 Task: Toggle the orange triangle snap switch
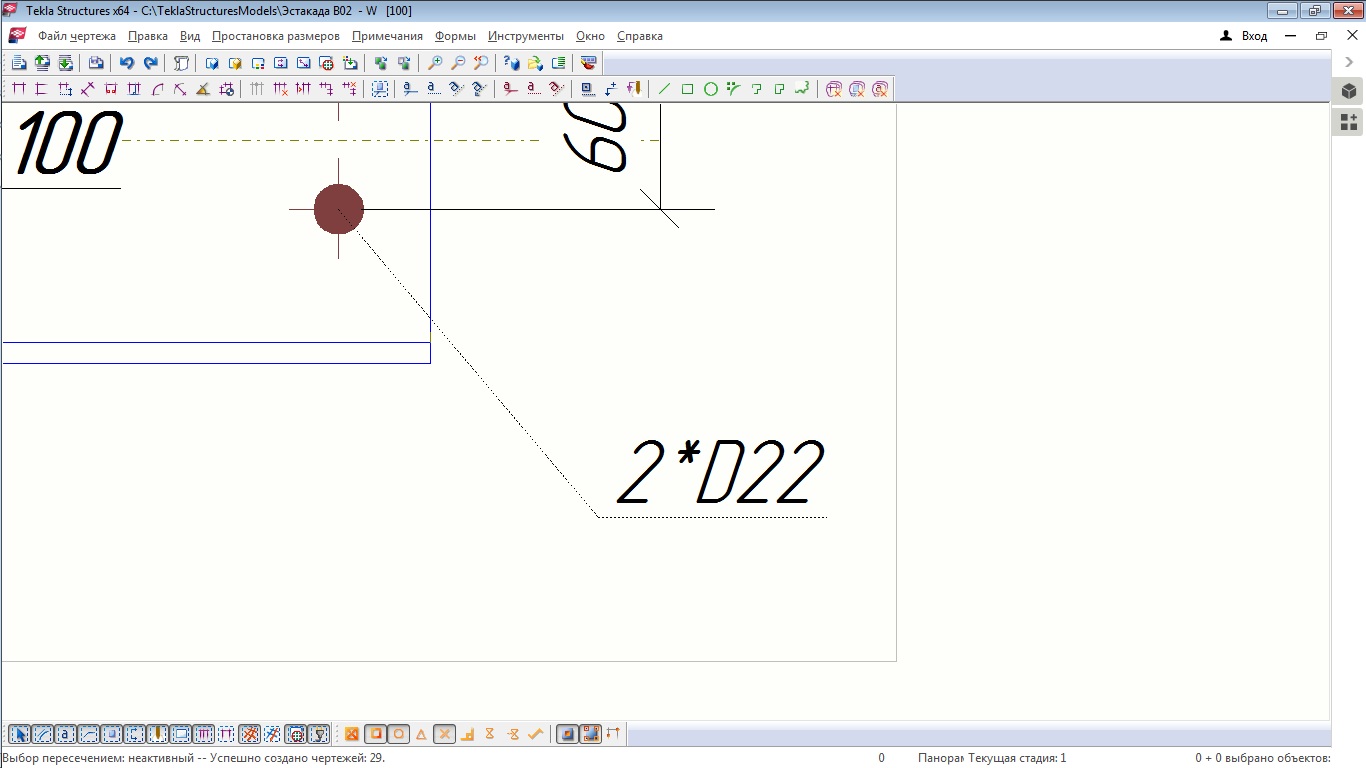coord(421,734)
